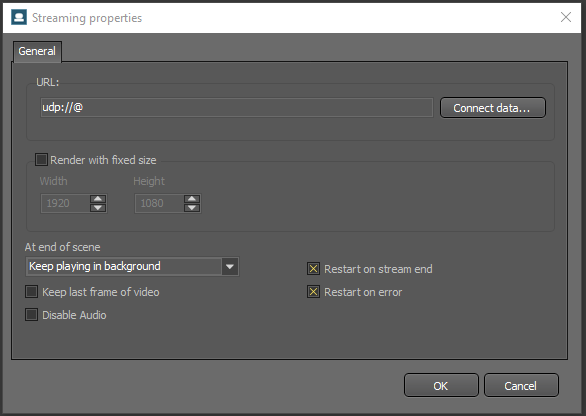
Task: Confirm with the OK button
Action: tap(441, 385)
